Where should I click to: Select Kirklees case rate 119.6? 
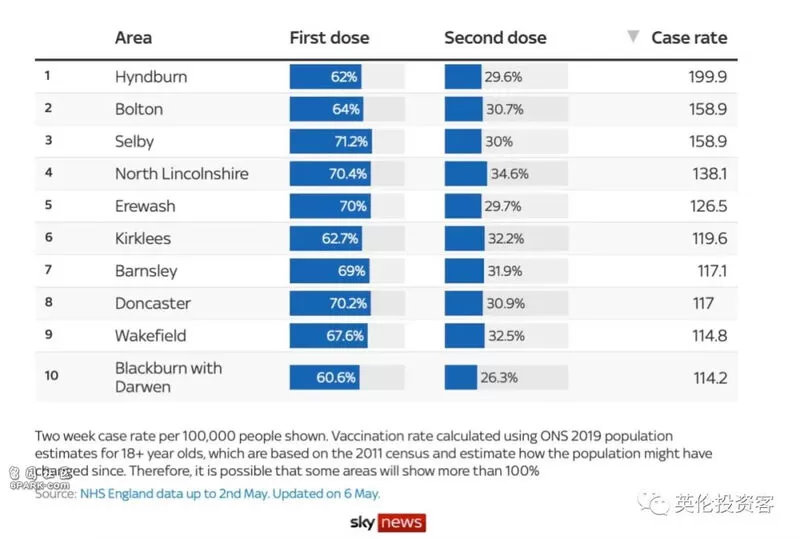coord(710,238)
